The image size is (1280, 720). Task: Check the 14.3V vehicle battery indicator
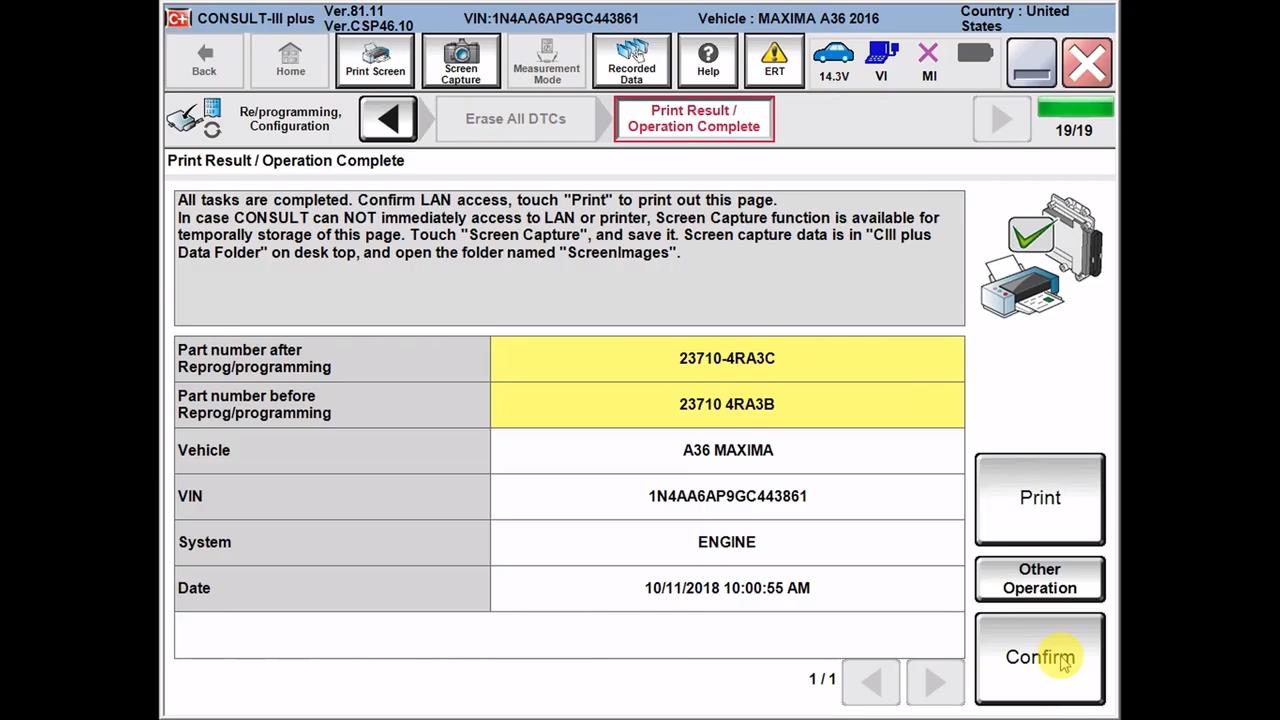pos(833,61)
